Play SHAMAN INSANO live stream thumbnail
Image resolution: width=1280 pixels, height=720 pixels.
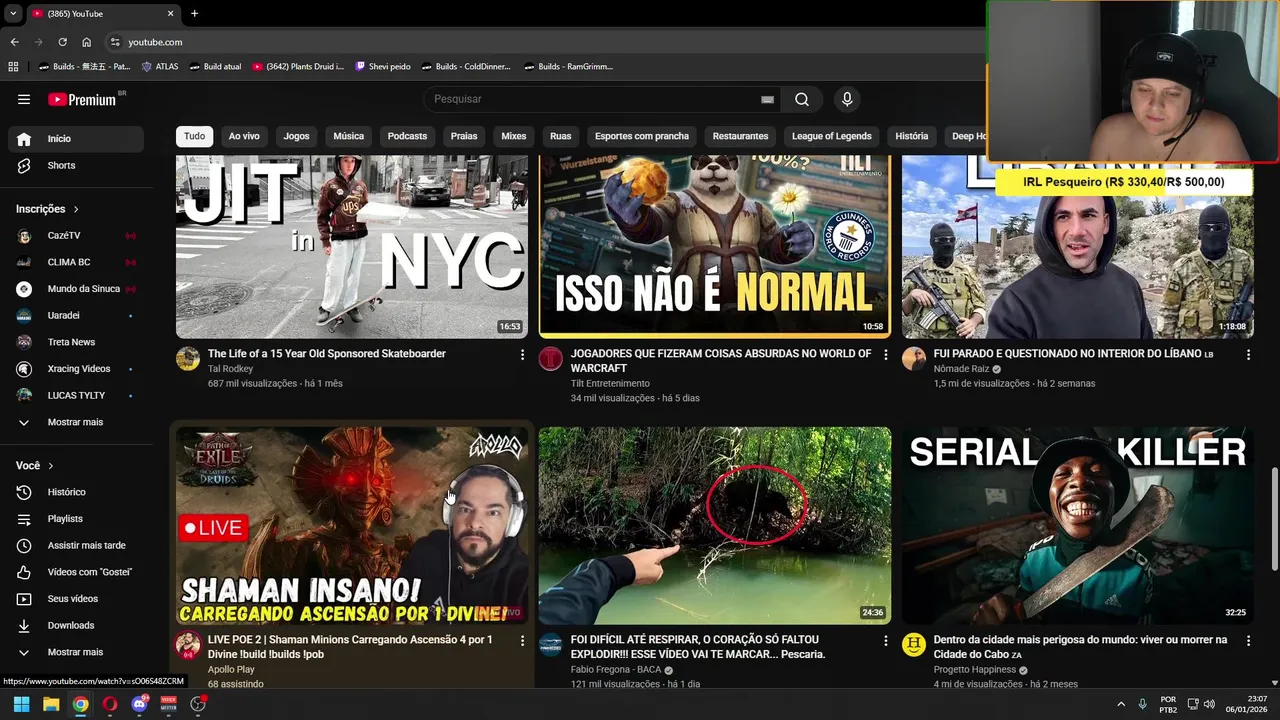tap(352, 526)
